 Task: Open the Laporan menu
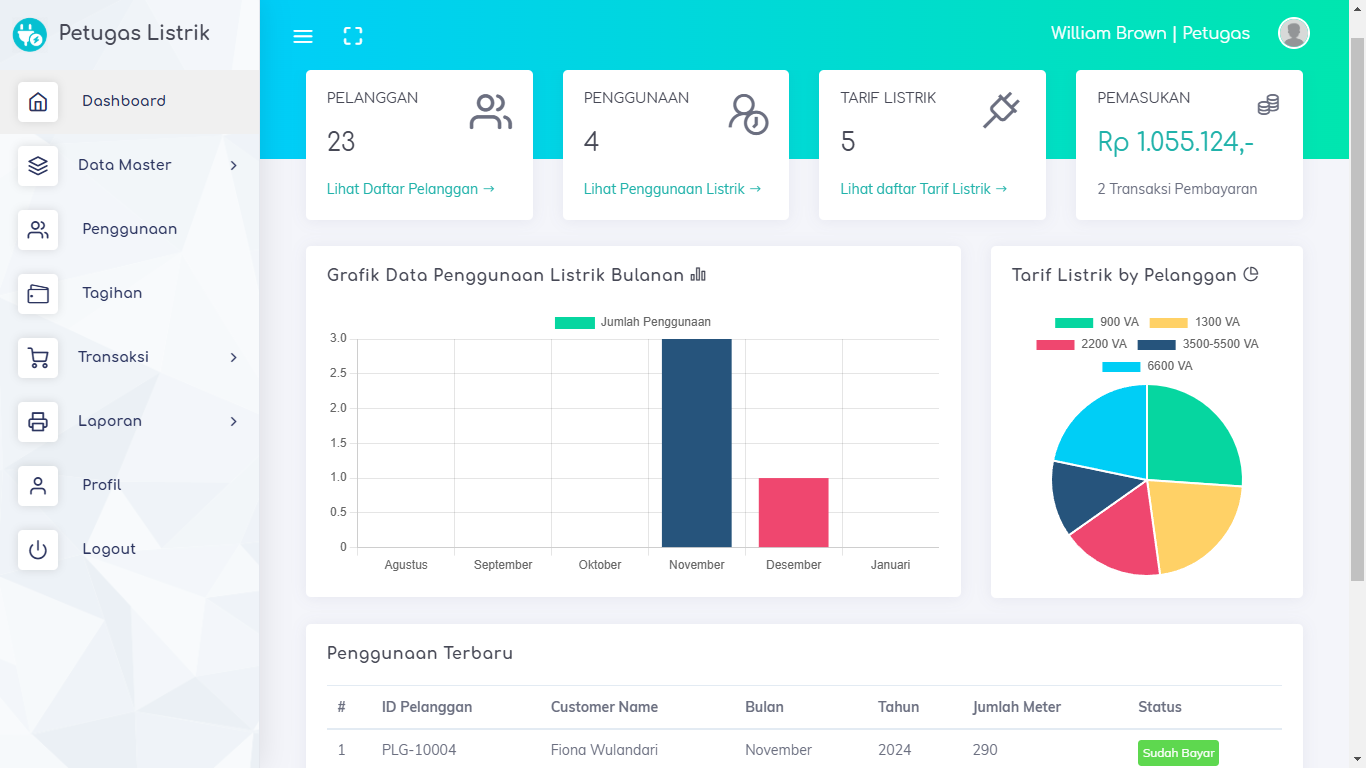[129, 421]
